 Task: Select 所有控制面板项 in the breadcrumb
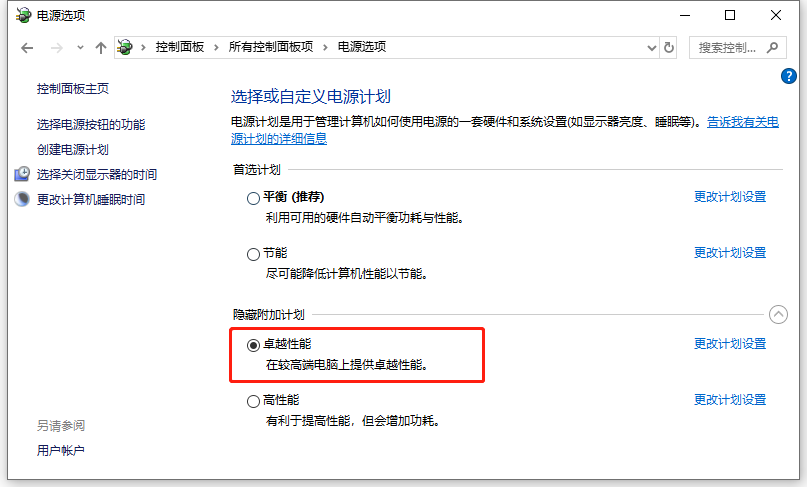(x=271, y=47)
